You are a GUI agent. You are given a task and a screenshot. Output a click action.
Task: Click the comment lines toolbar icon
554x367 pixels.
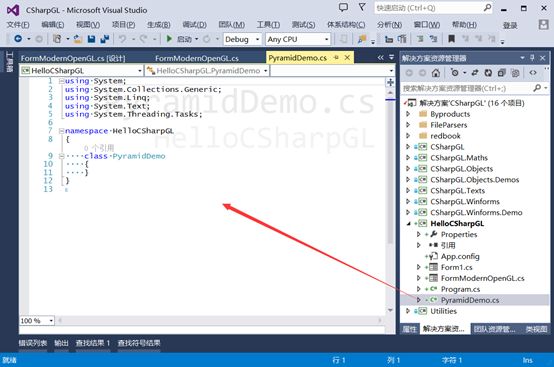[420, 39]
